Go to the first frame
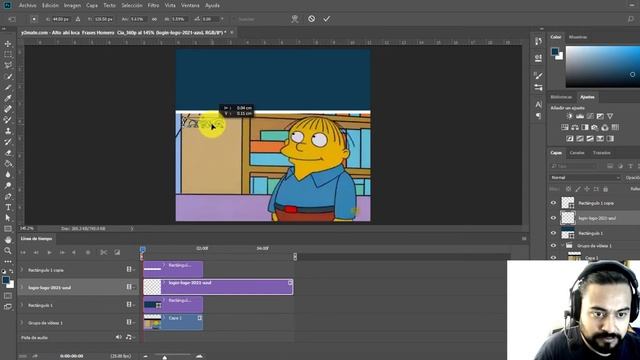 [23, 253]
